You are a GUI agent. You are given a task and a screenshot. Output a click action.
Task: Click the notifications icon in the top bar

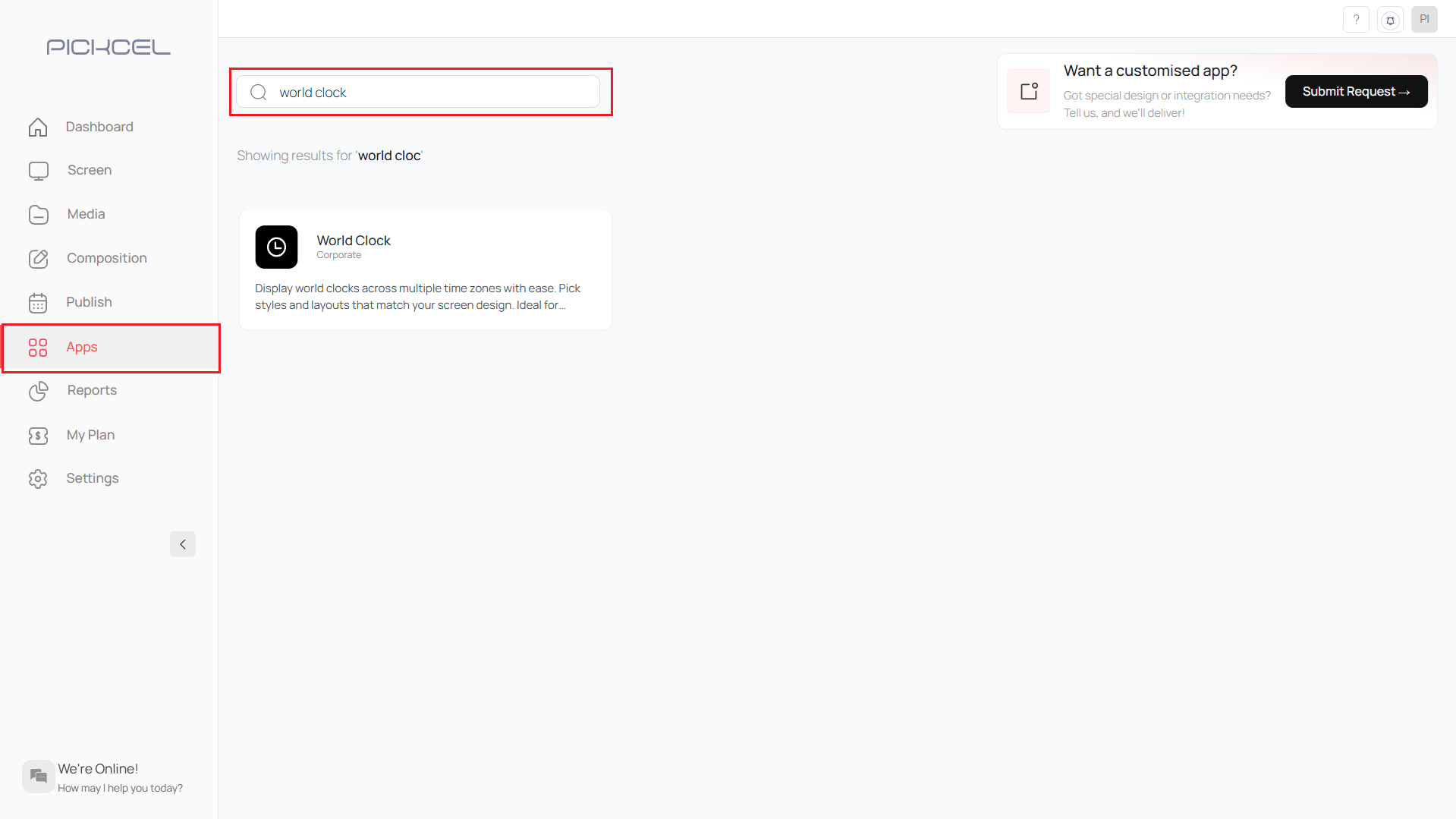1390,20
